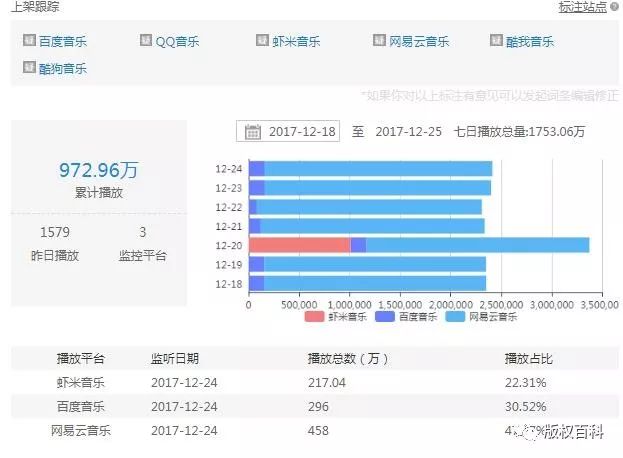Click the 播放平台 column header
Viewport: 623px width, 458px height.
tap(81, 359)
